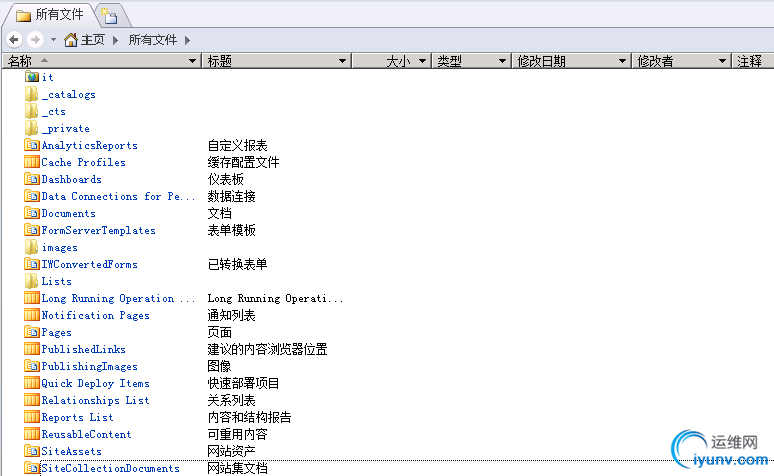Click the PublishedLinks list icon
Image resolution: width=774 pixels, height=476 pixels.
(32, 349)
